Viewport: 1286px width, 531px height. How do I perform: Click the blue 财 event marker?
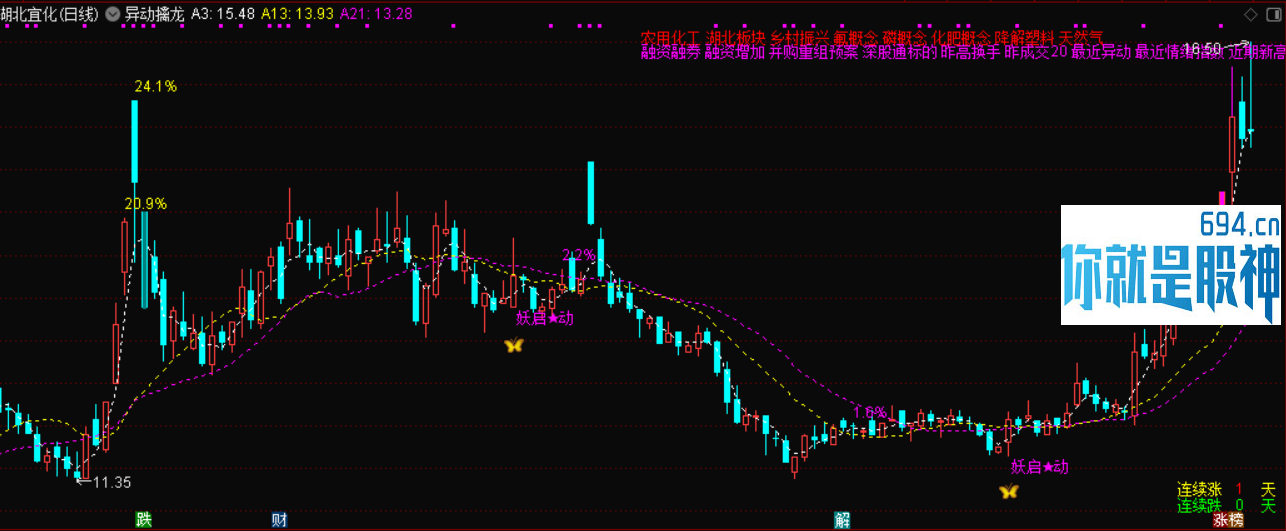pyautogui.click(x=279, y=519)
